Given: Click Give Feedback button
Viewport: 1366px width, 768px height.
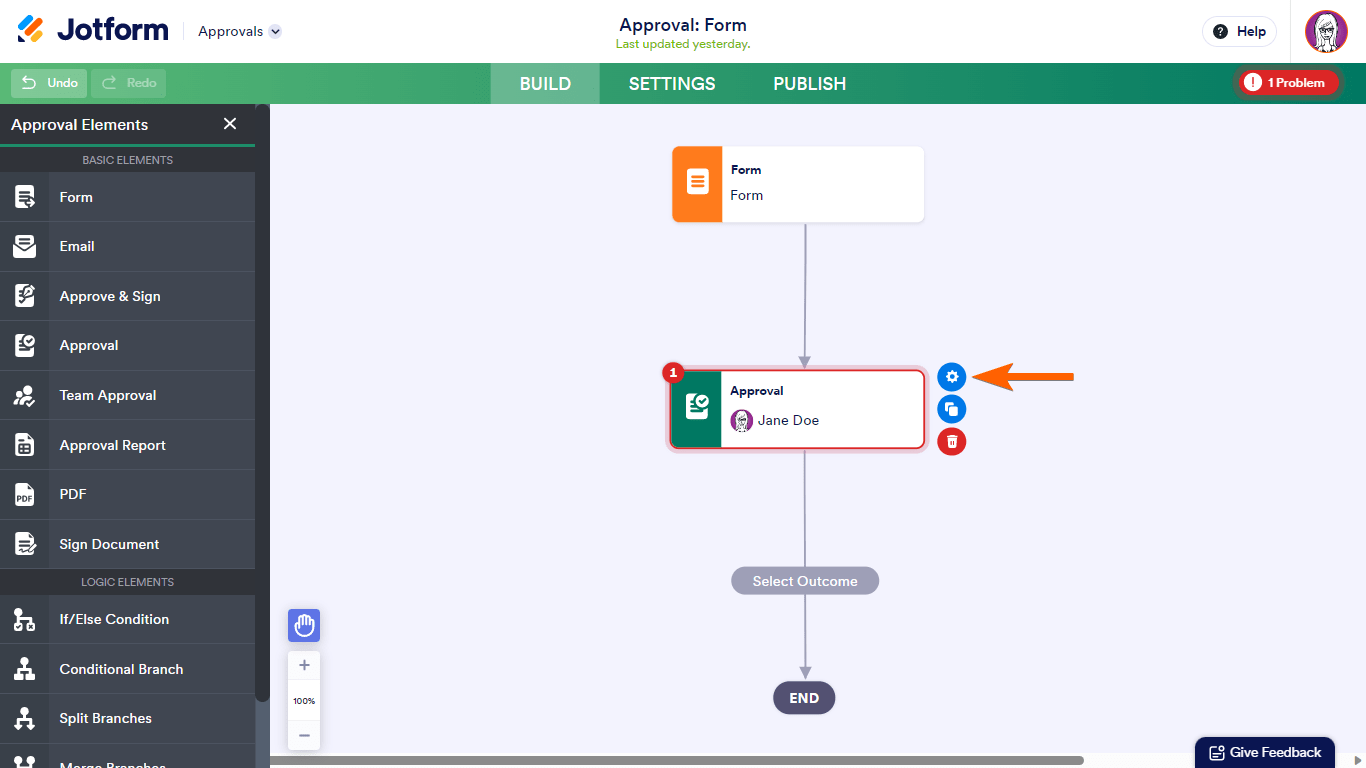Looking at the screenshot, I should 1265,753.
